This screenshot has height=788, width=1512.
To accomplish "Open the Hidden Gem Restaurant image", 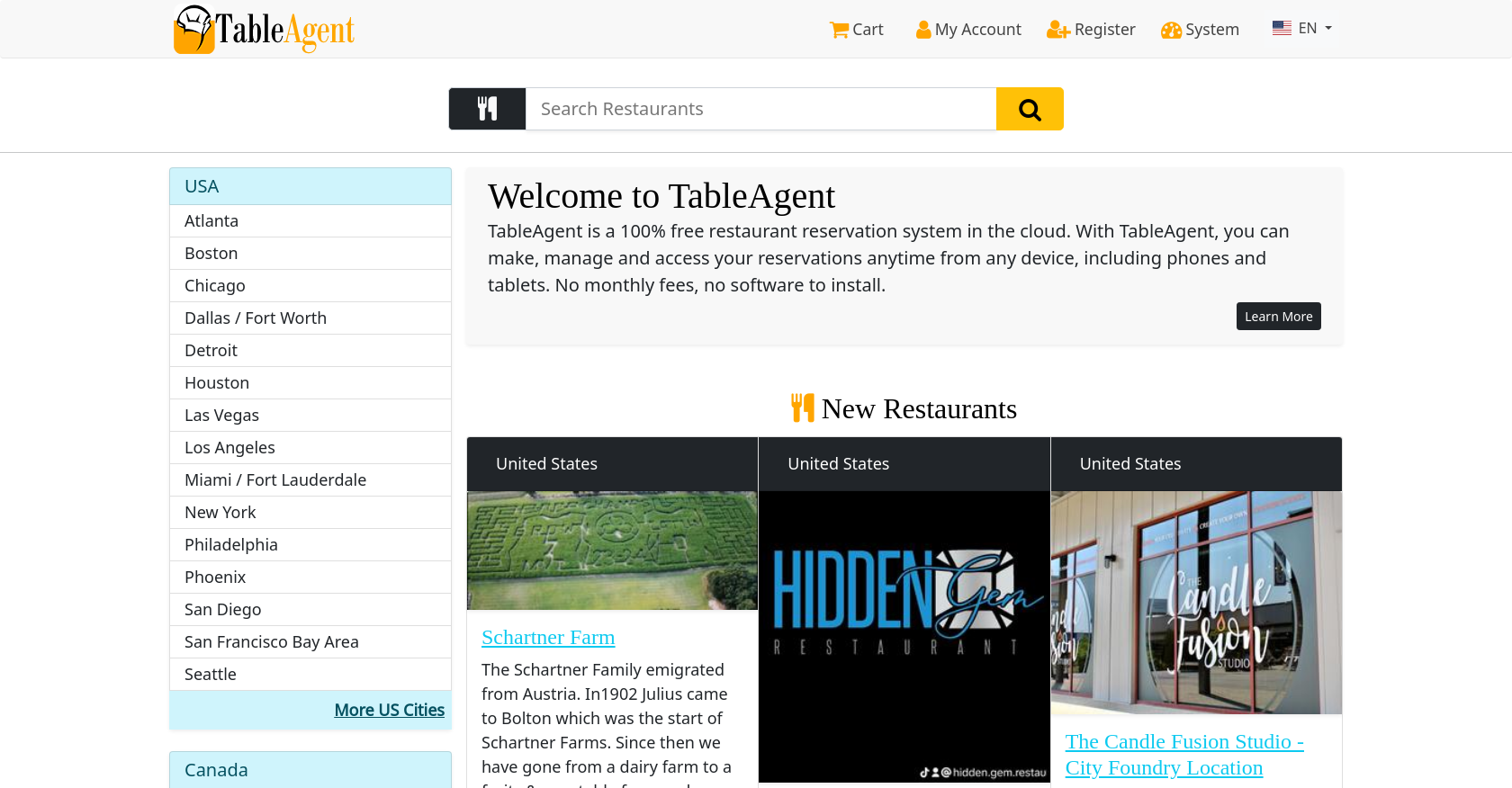I will [x=904, y=637].
